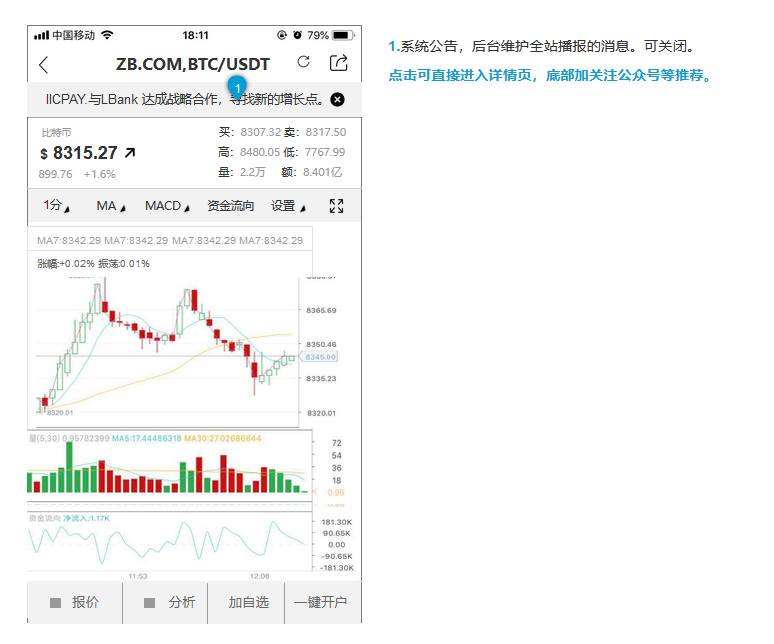
Task: Tap the 分析 bottom tab
Action: pyautogui.click(x=165, y=602)
